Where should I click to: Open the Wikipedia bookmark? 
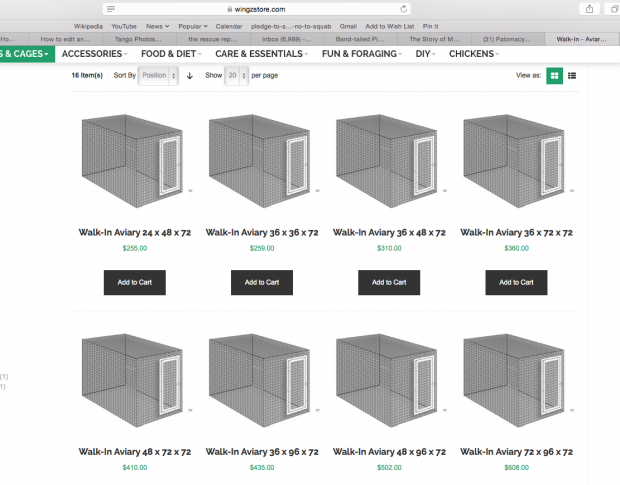pos(88,26)
